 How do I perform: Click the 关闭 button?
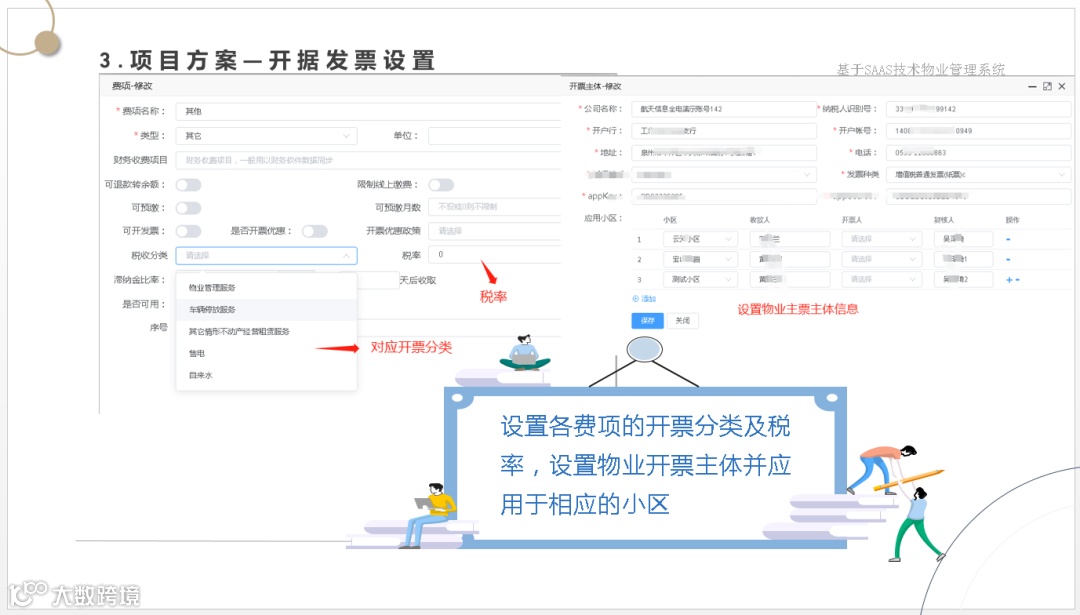point(683,321)
